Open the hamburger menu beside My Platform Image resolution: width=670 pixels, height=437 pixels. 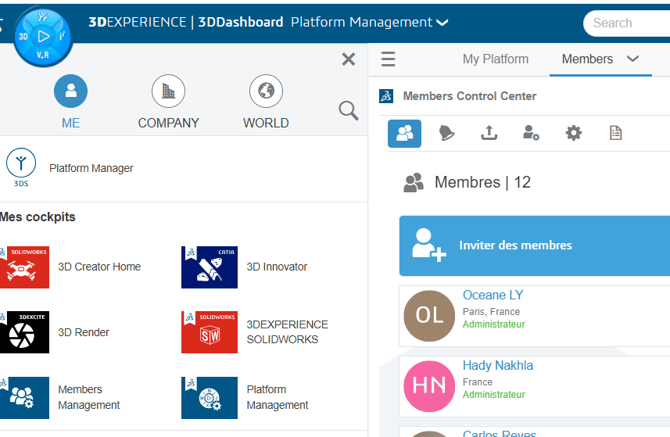point(388,59)
